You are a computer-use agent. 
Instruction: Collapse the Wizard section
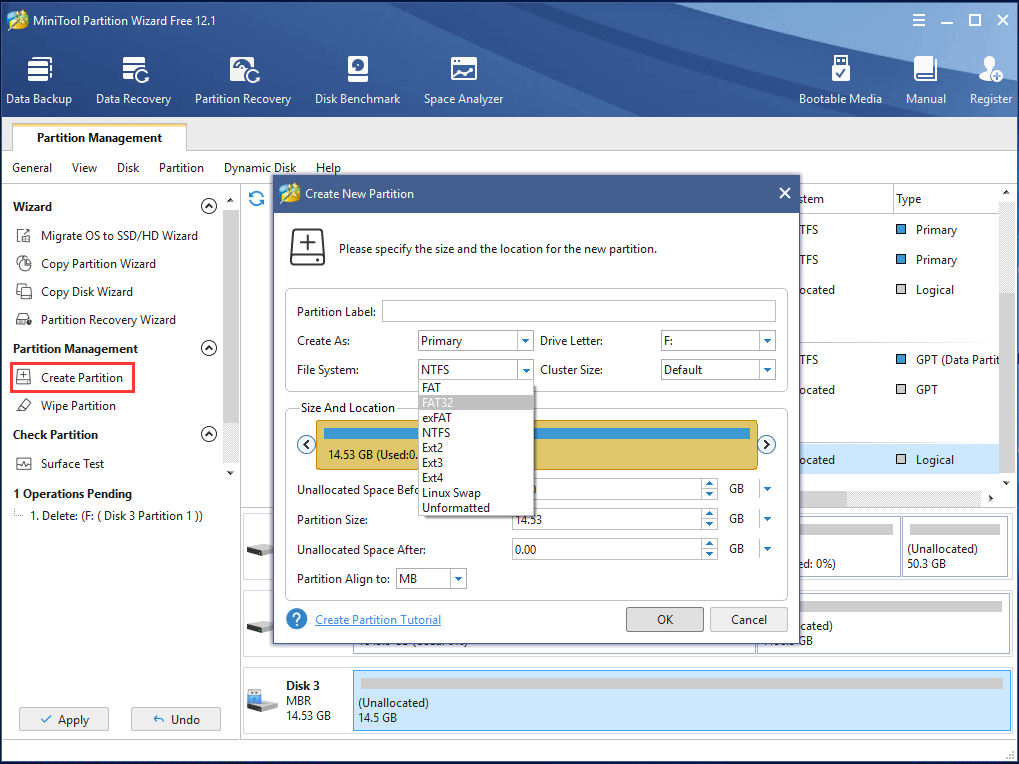pos(209,207)
